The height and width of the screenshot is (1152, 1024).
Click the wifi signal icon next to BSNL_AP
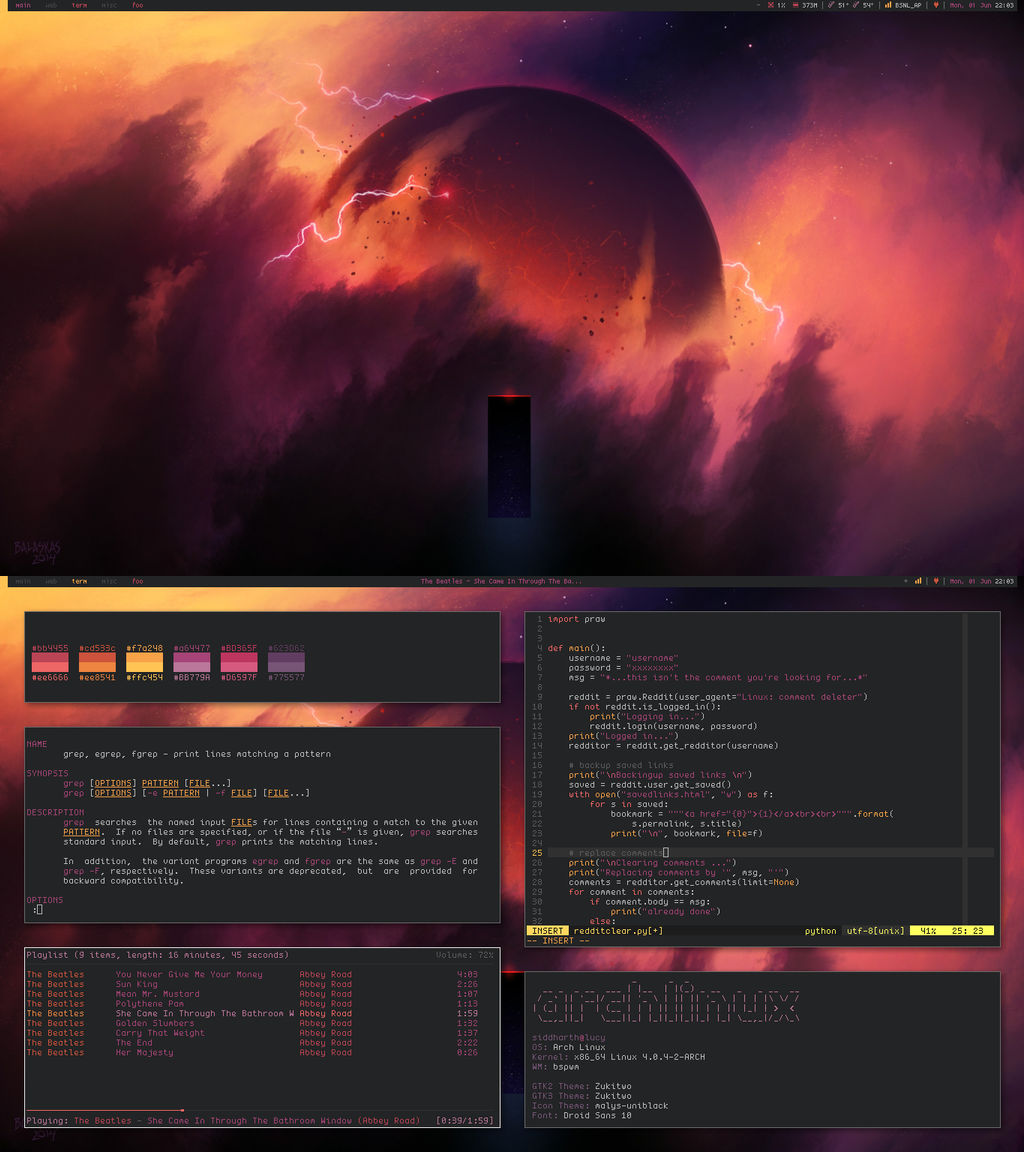tap(887, 5)
